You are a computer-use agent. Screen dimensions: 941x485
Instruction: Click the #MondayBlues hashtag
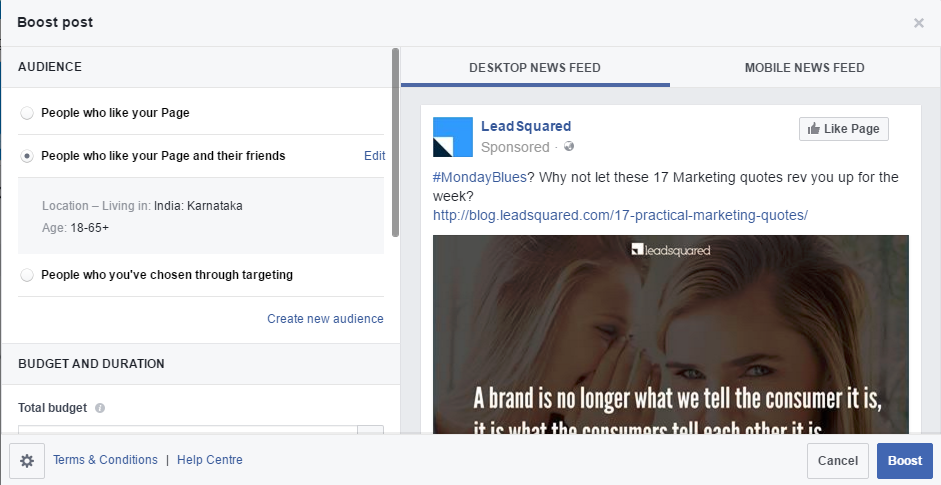[480, 178]
